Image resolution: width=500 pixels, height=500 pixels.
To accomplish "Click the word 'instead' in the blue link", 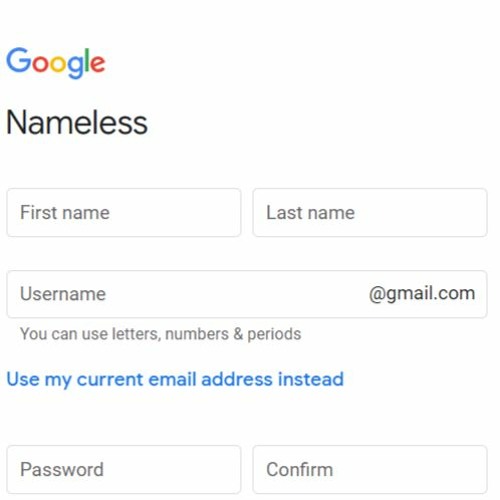I will point(311,379).
